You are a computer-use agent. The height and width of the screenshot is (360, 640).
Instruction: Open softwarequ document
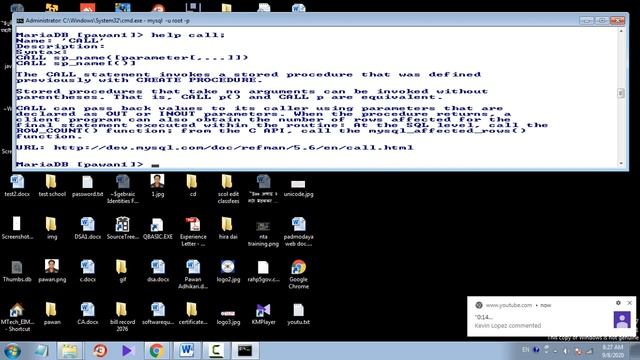click(x=158, y=313)
